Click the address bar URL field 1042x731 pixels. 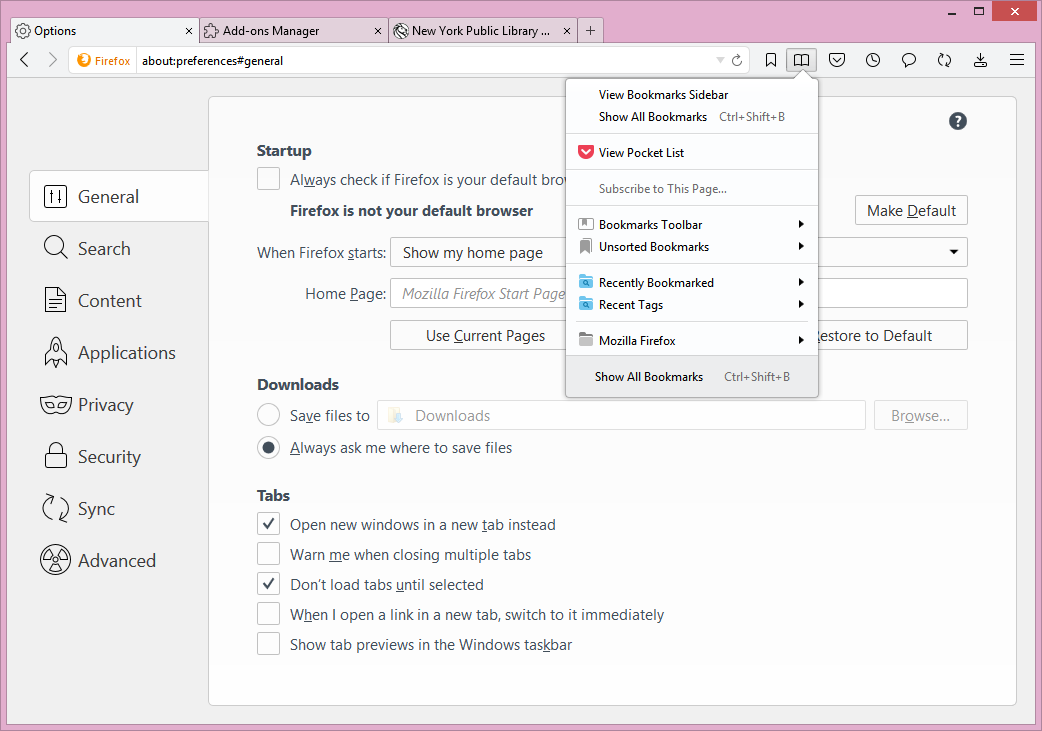coord(425,60)
